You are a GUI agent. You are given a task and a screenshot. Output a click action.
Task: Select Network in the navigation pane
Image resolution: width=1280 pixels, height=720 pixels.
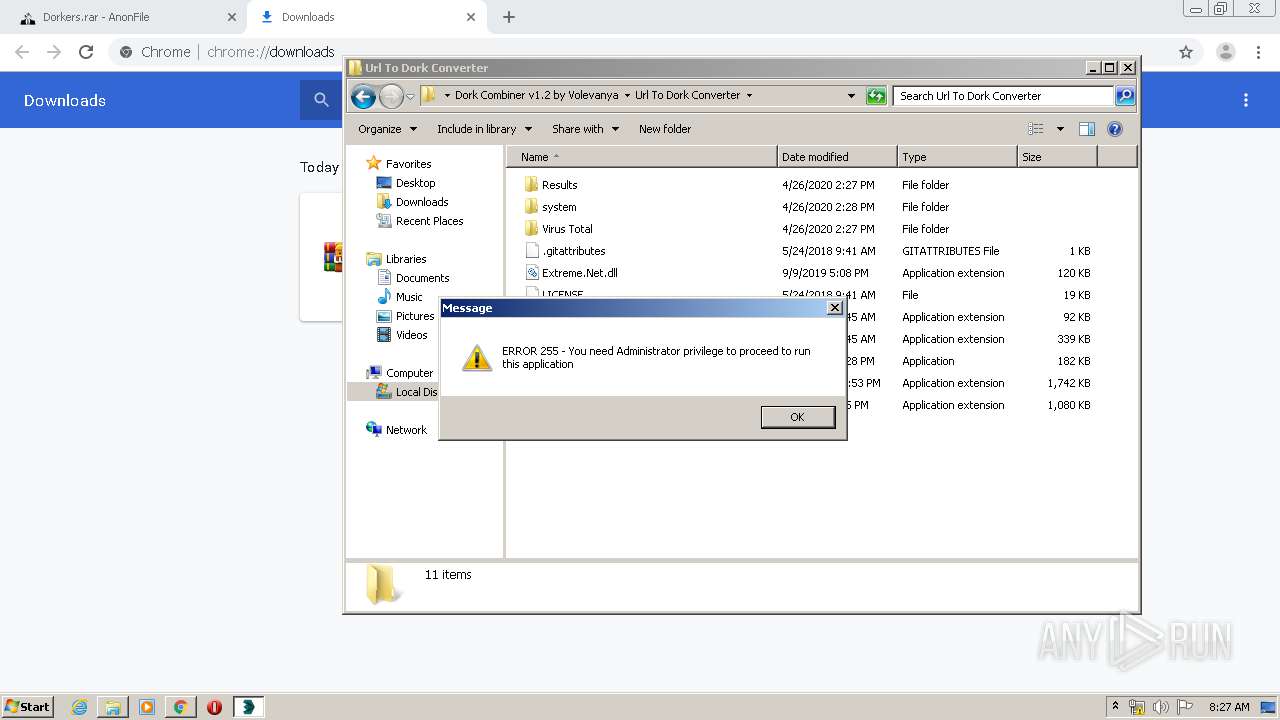coord(397,430)
